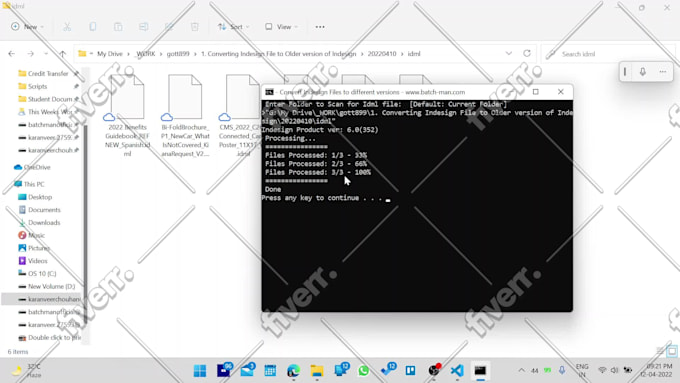The height and width of the screenshot is (383, 680).
Task: Select 2022 Benefits Guidebook idml file
Action: 127,116
